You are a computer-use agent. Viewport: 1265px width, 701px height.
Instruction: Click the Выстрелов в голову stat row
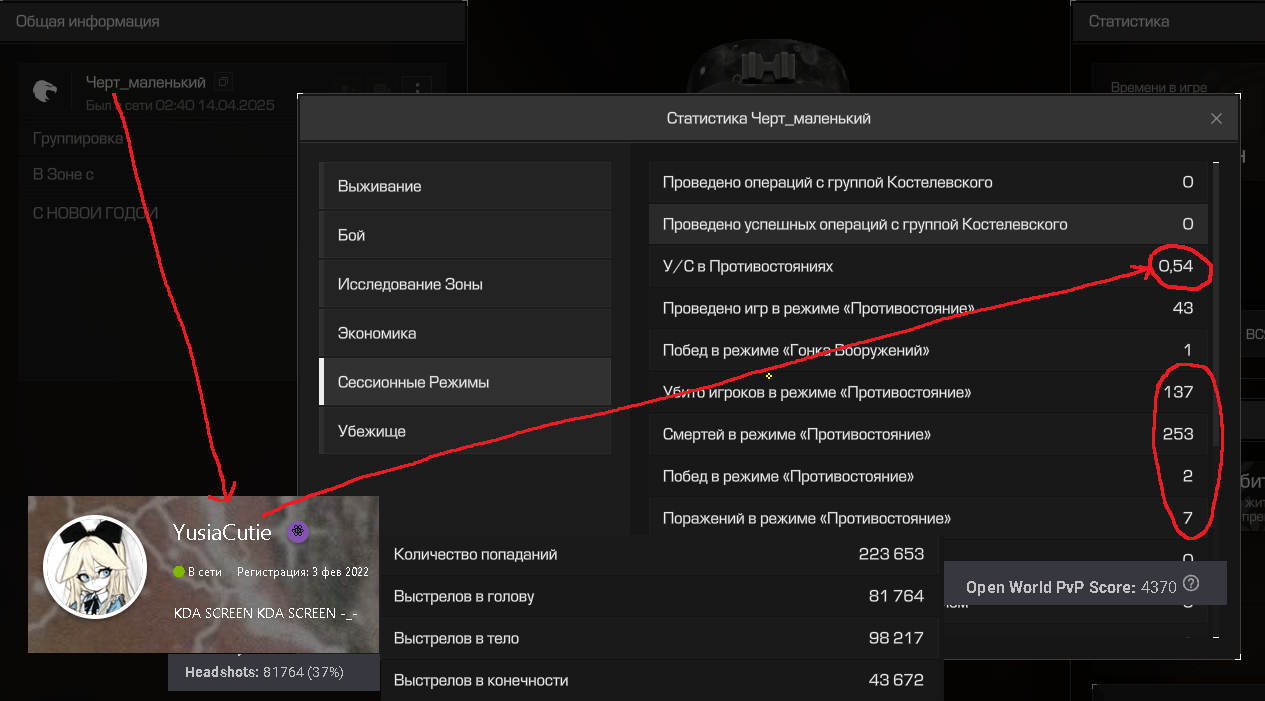658,596
